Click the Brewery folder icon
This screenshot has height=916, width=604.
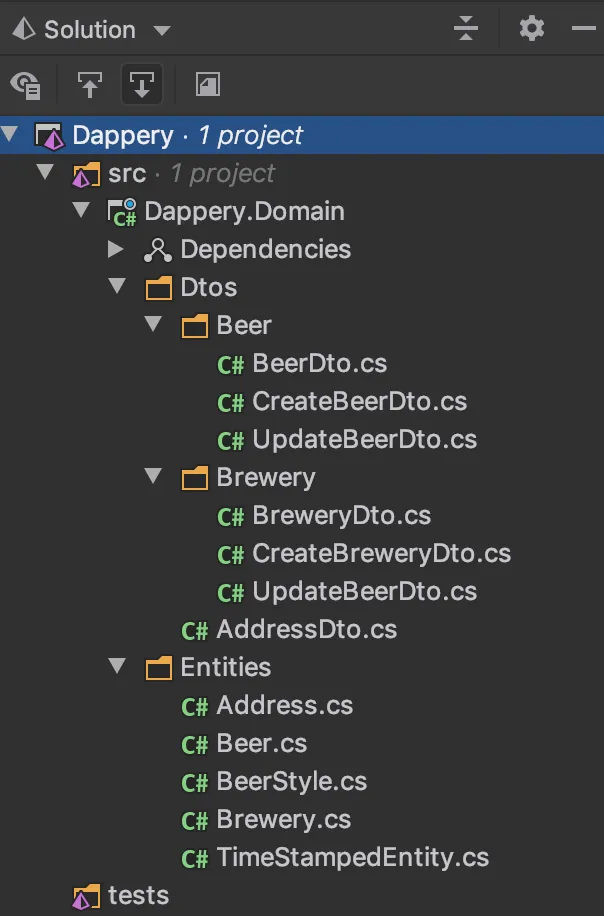(195, 478)
